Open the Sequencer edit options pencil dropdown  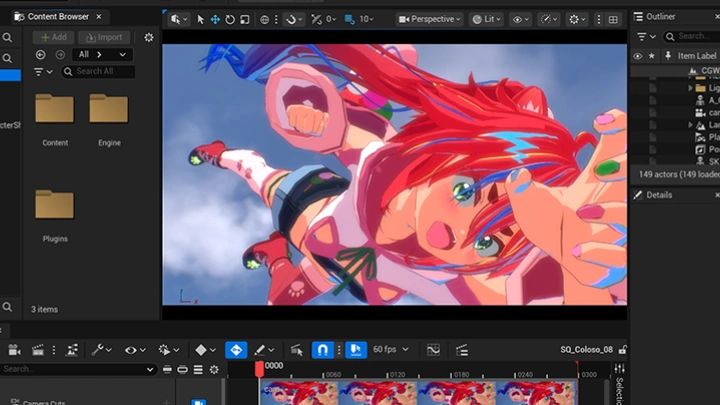pos(264,350)
